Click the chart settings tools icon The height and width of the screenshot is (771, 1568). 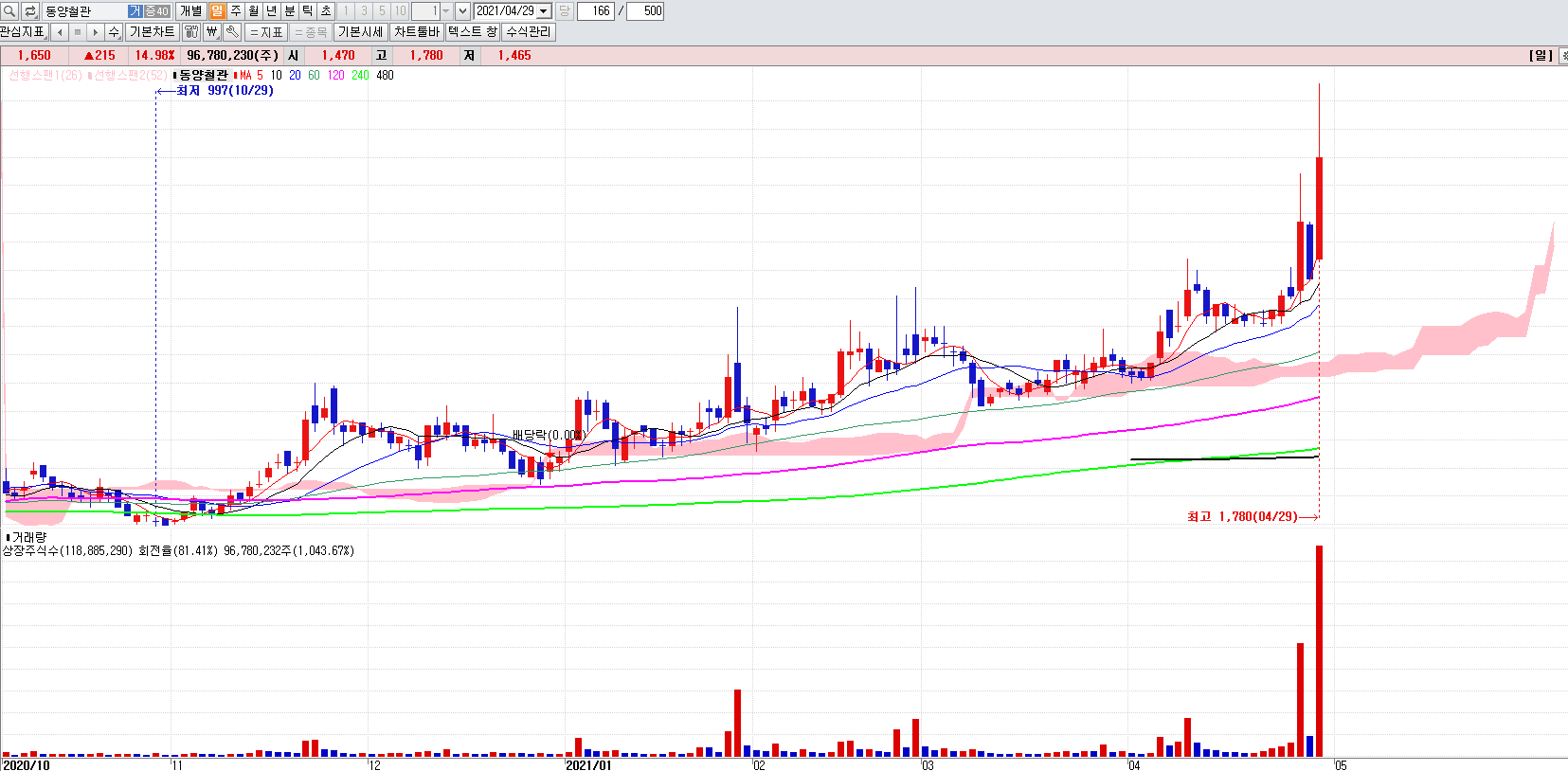pyautogui.click(x=190, y=32)
